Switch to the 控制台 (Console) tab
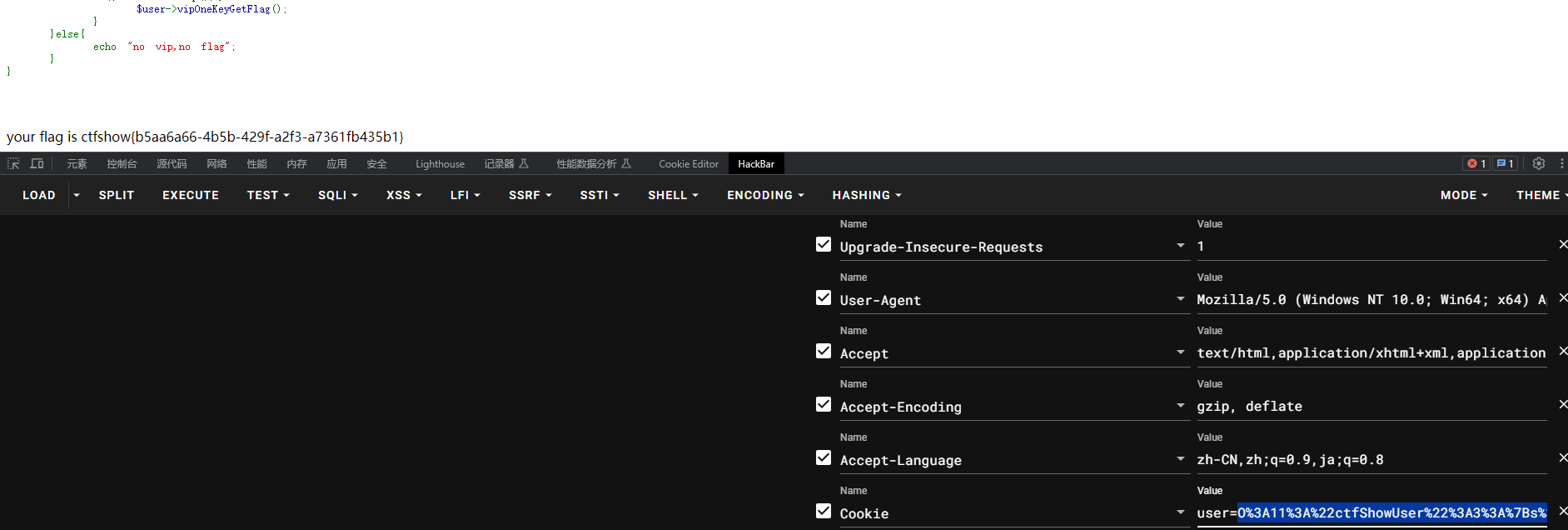Viewport: 1568px width, 530px height. (x=122, y=164)
